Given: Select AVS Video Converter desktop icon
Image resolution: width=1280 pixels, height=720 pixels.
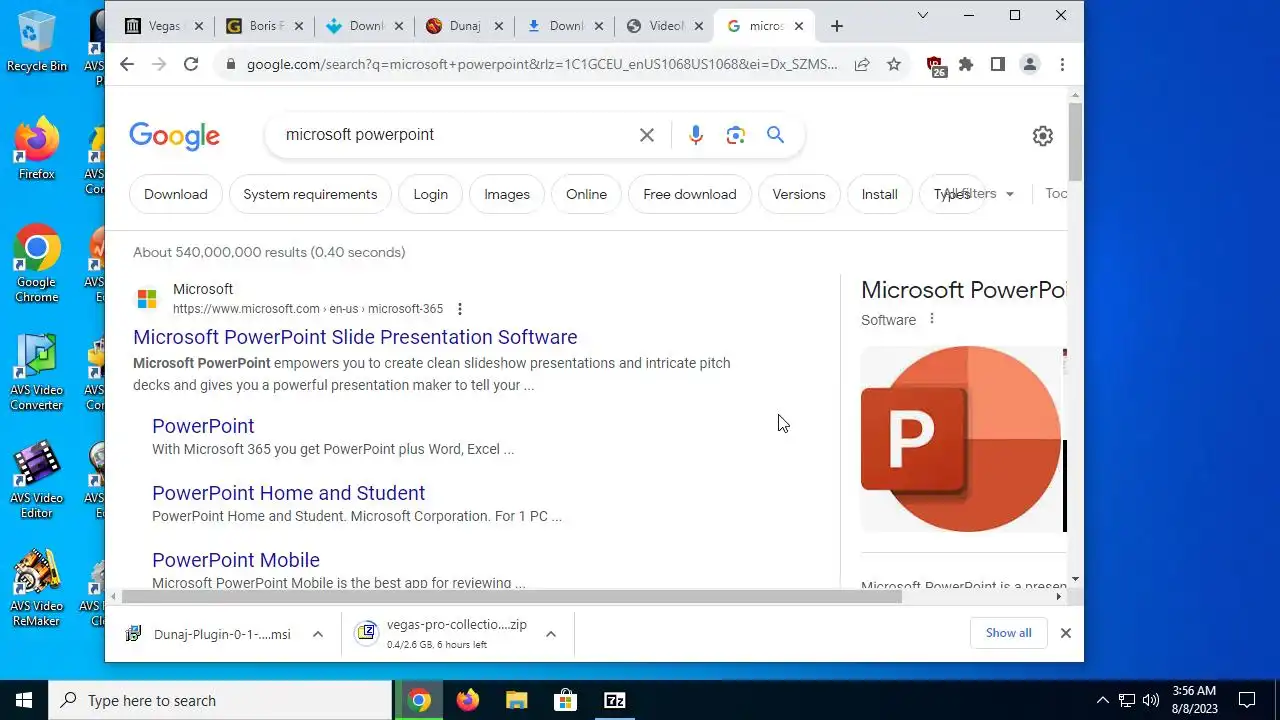Looking at the screenshot, I should click(x=37, y=373).
